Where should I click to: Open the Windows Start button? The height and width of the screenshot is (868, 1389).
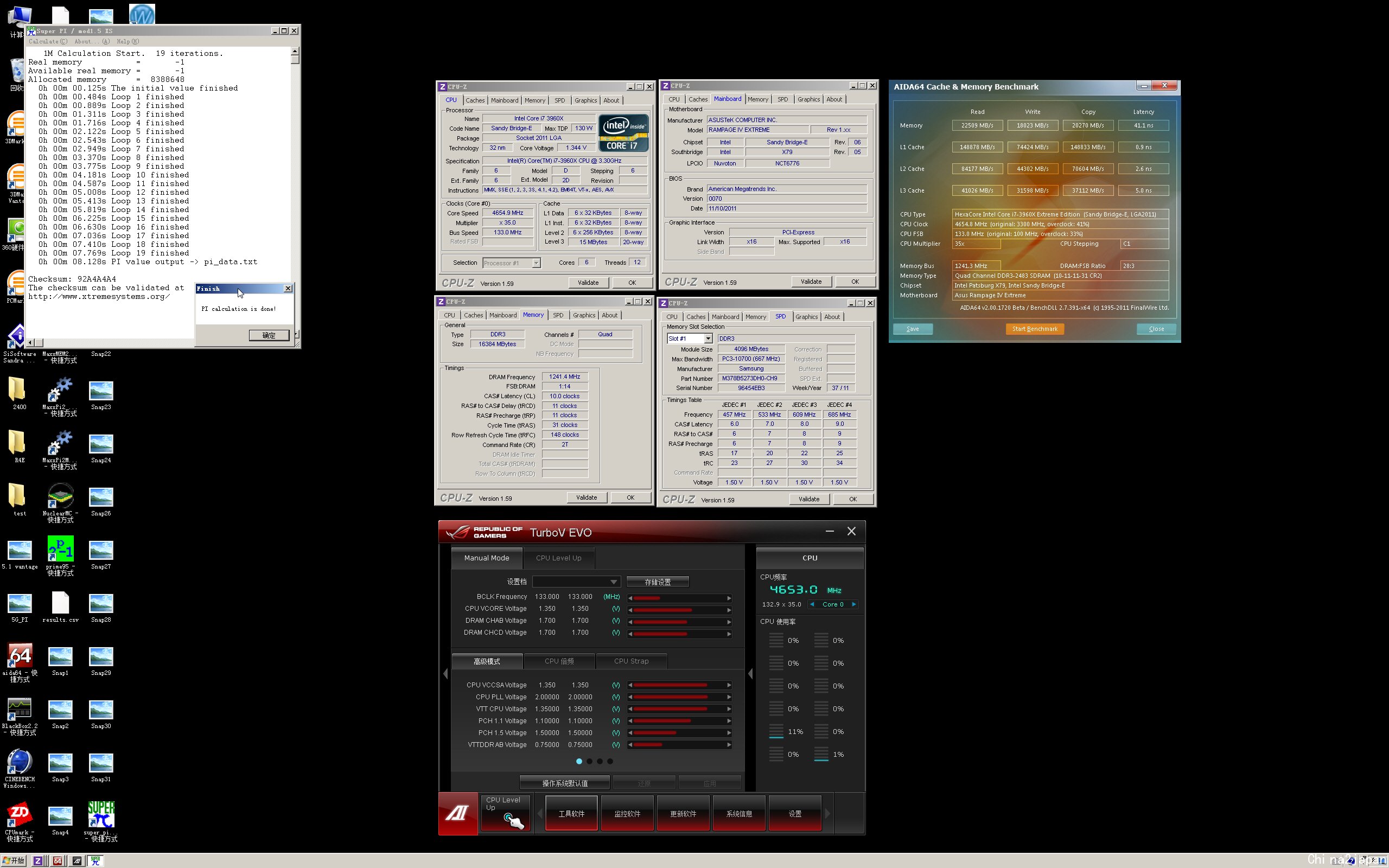click(x=14, y=860)
